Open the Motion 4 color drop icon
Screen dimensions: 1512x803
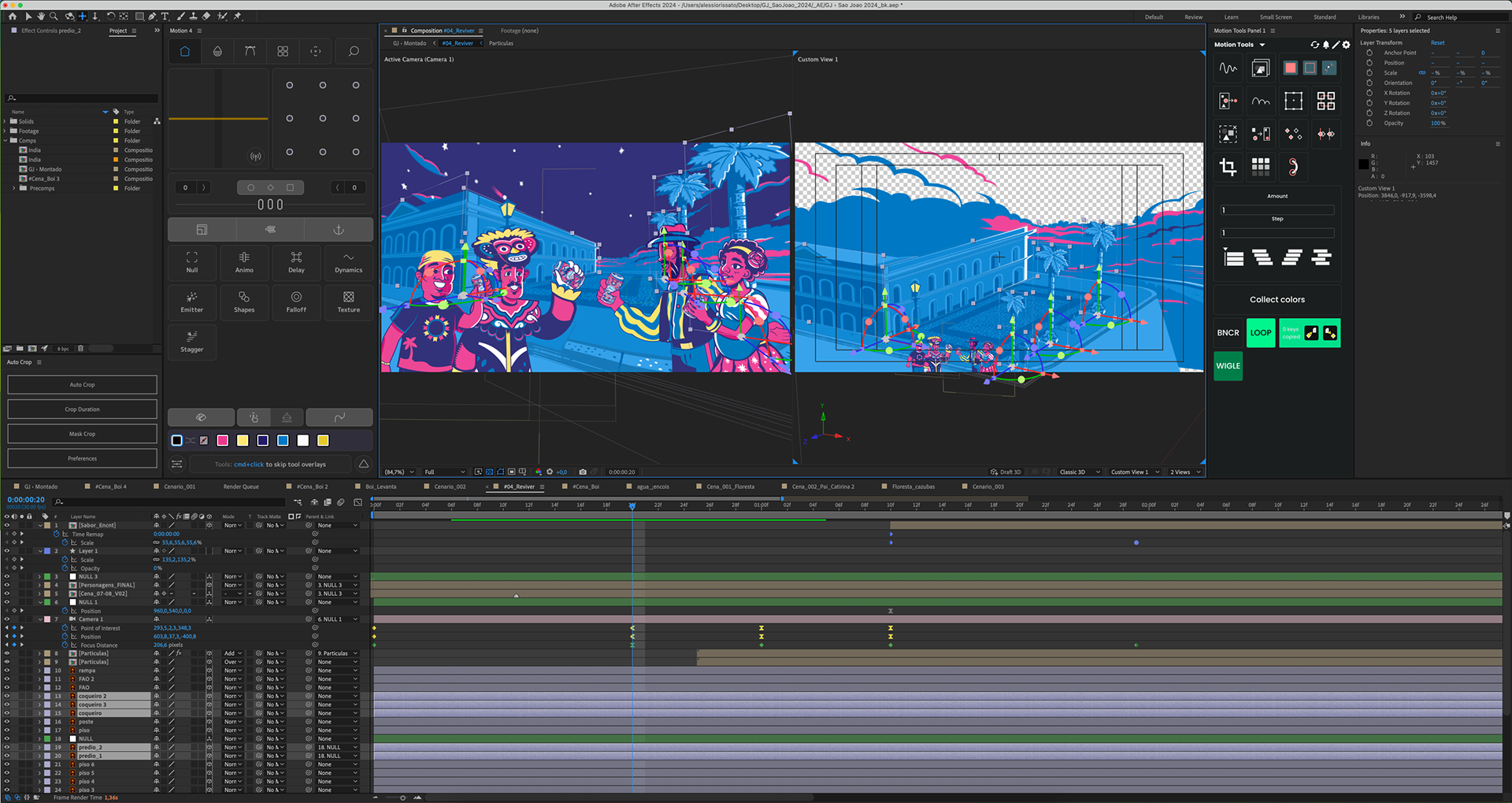(x=217, y=51)
